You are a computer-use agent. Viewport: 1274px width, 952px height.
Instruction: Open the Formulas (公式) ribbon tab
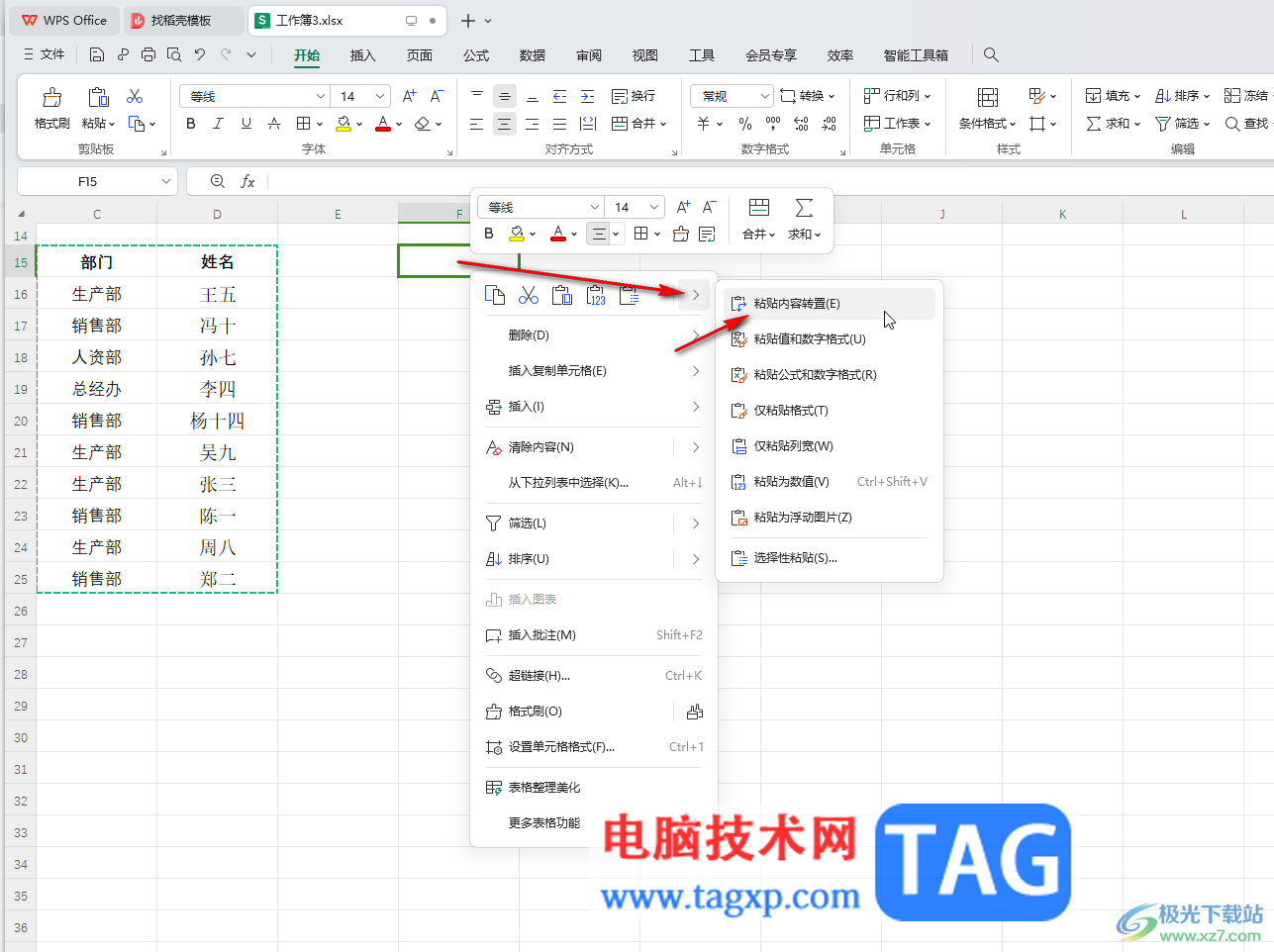(x=476, y=55)
